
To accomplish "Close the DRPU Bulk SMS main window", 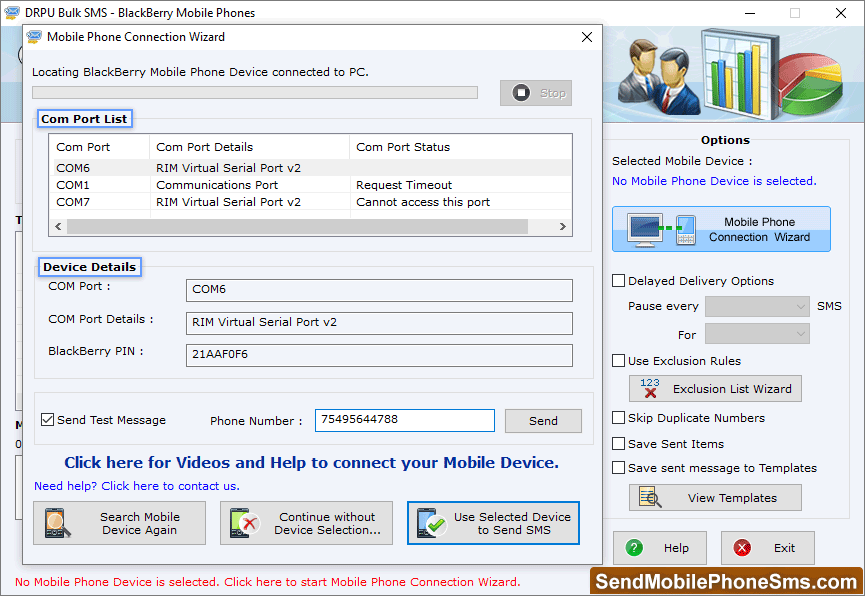I will coord(841,13).
